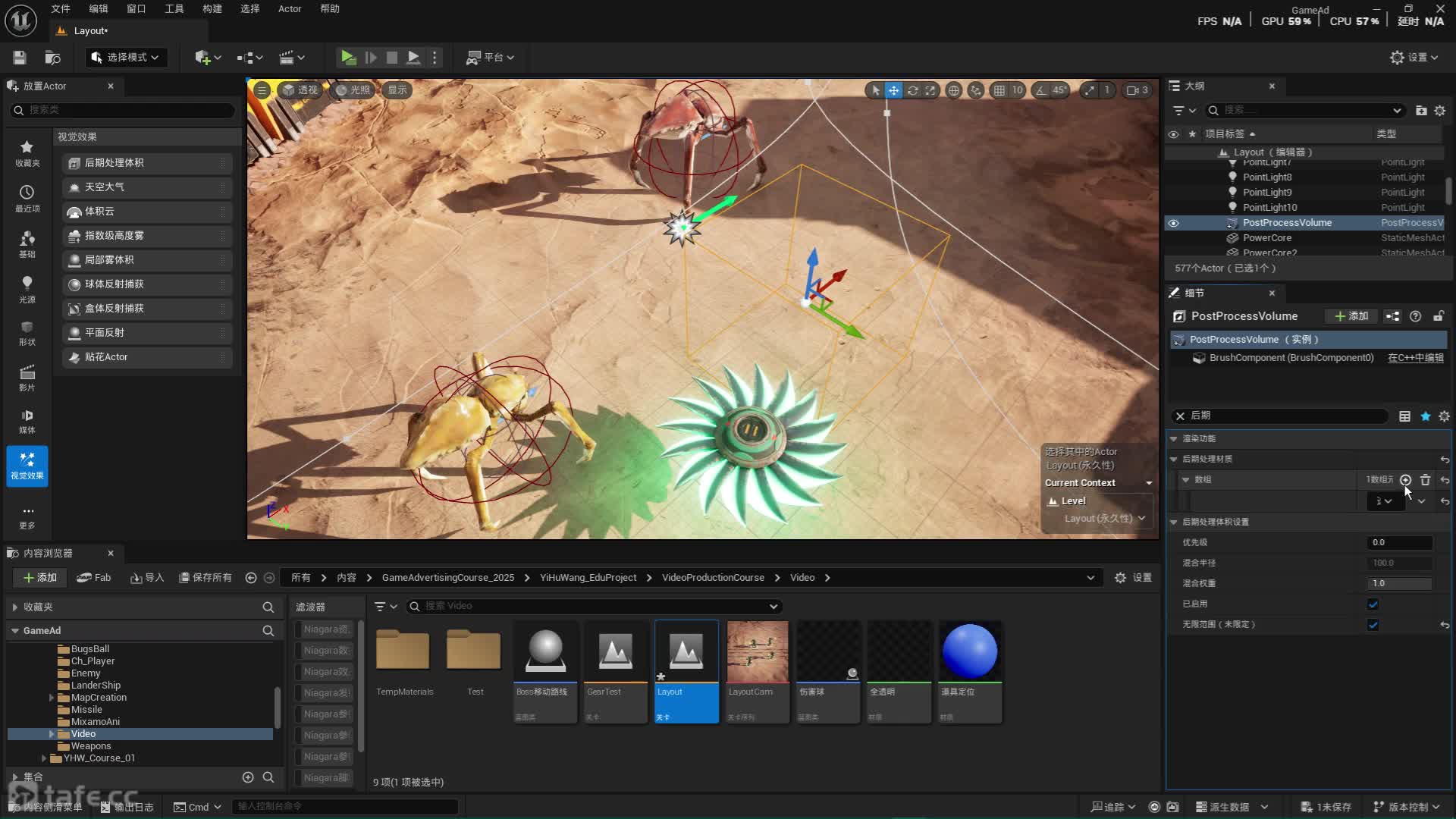Open the Lights category in Place Actors
This screenshot has height=819, width=1456.
point(27,289)
